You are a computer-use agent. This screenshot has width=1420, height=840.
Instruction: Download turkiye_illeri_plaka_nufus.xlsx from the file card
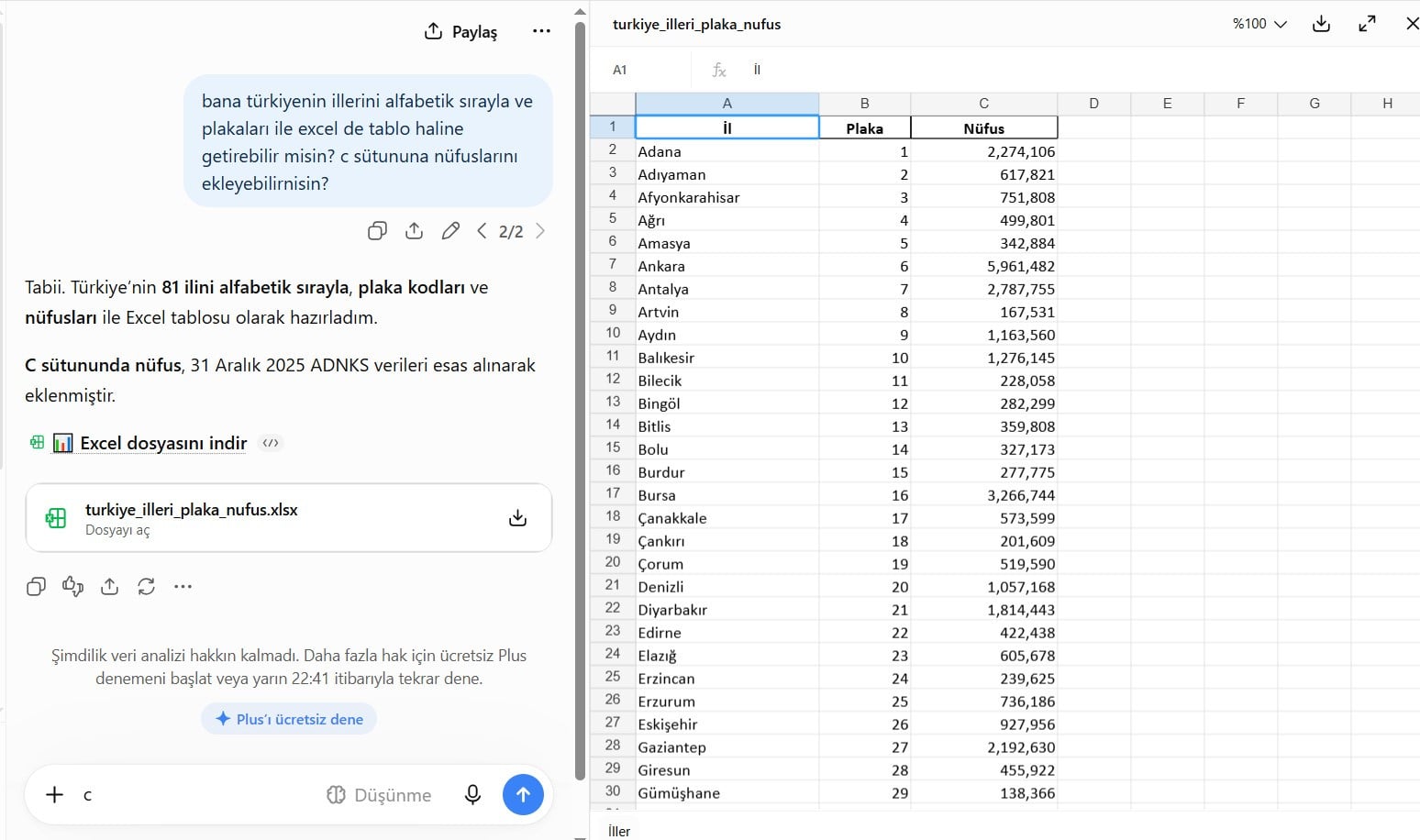pyautogui.click(x=517, y=518)
